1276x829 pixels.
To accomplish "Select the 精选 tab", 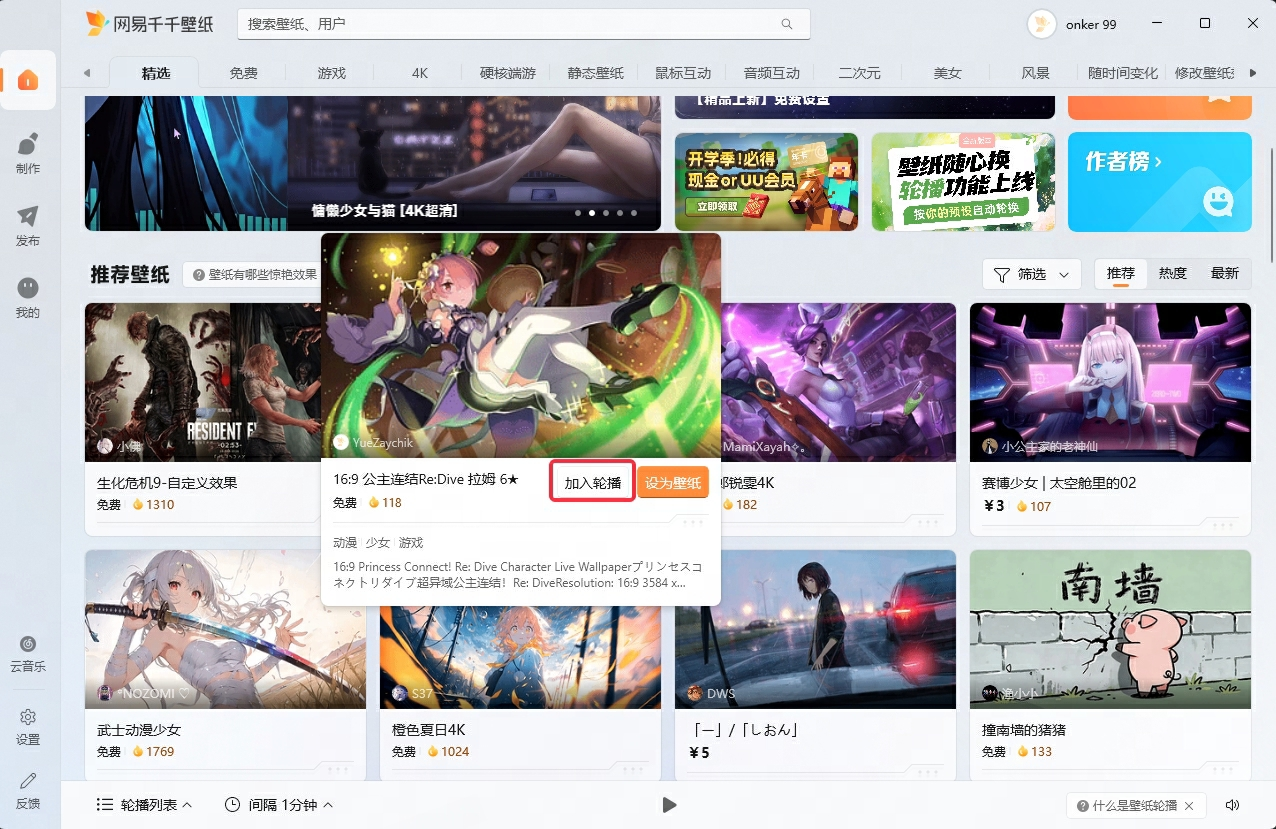I will tap(155, 73).
